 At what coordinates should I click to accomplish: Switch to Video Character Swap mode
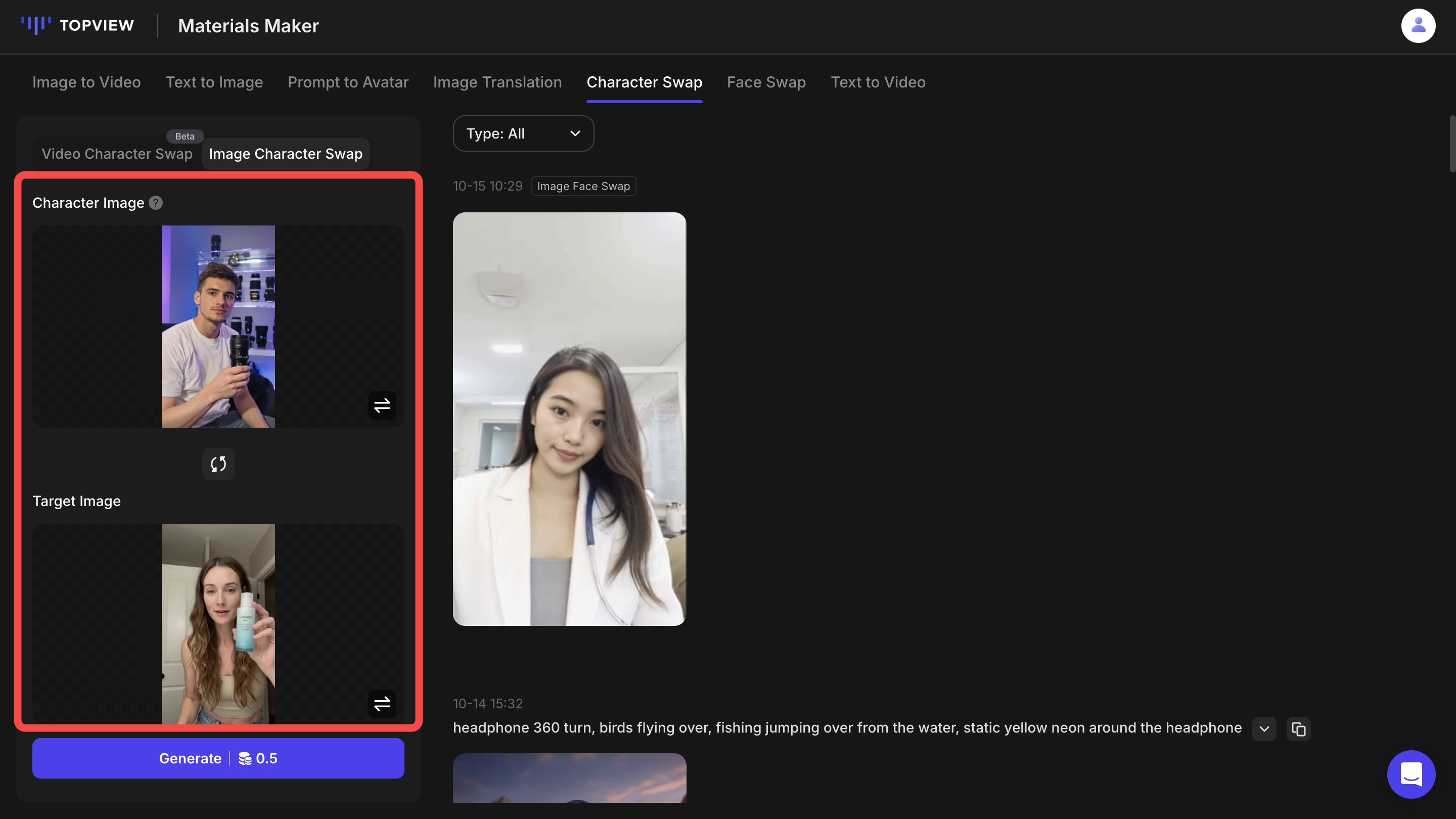pos(117,154)
